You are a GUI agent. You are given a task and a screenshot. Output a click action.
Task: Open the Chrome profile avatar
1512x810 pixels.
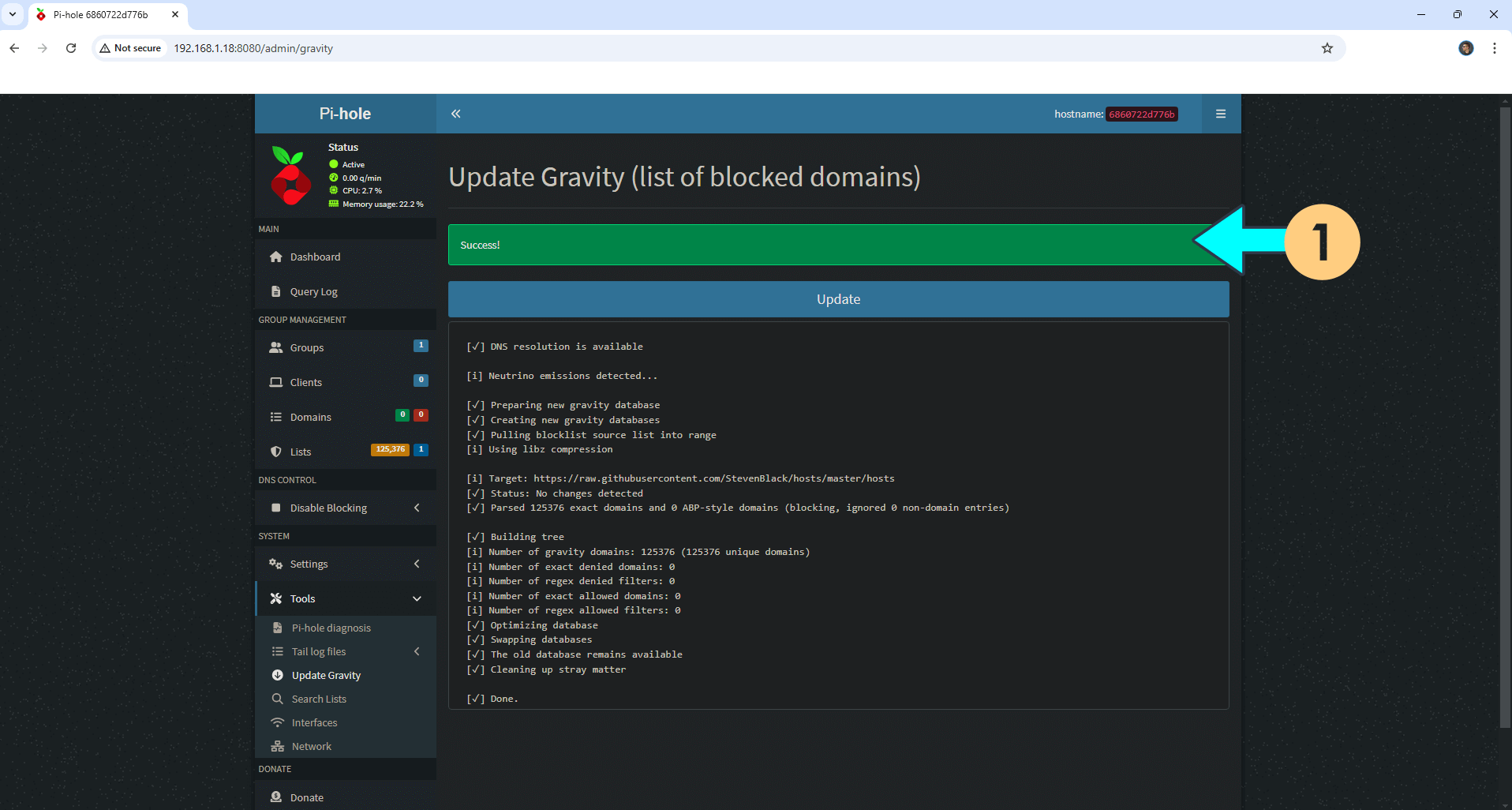pos(1466,48)
